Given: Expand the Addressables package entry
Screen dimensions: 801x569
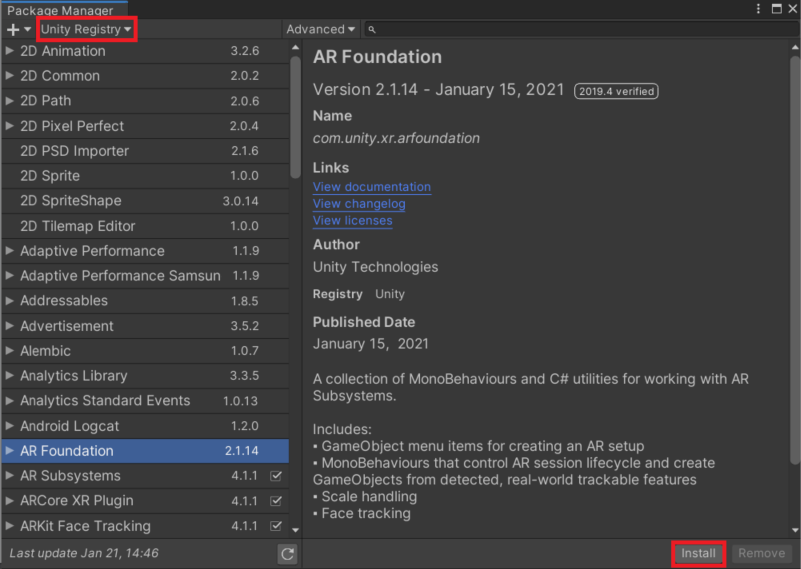Looking at the screenshot, I should (10, 301).
